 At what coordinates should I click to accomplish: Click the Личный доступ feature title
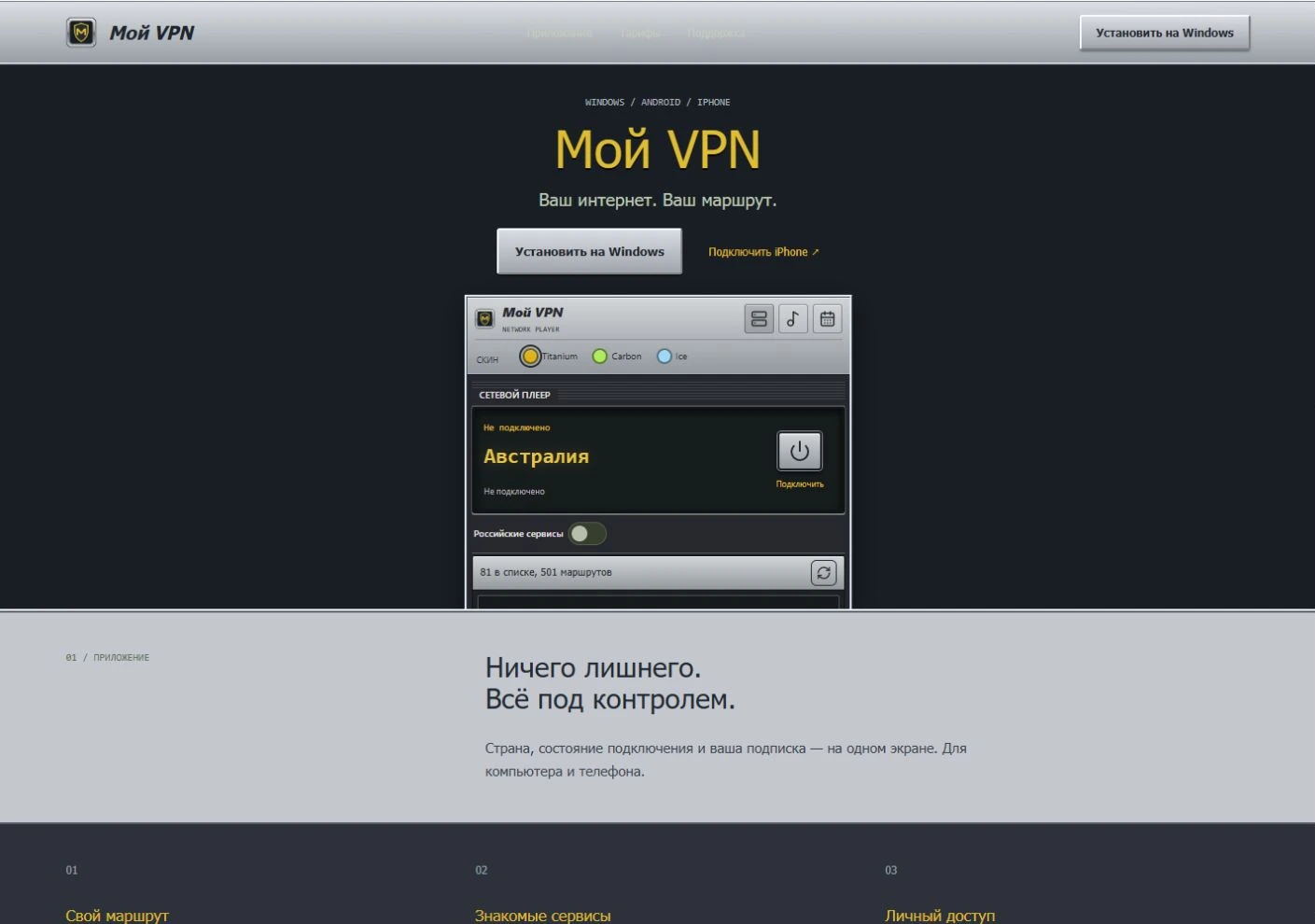point(940,916)
